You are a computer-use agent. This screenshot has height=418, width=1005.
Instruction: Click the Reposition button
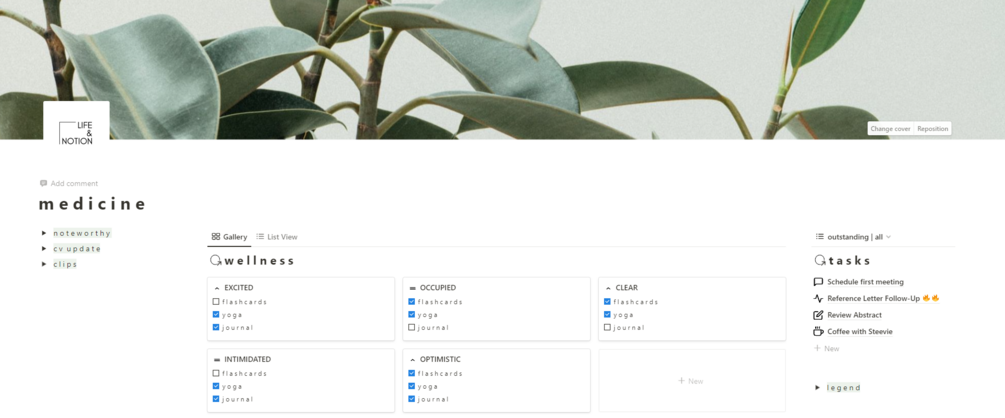click(x=933, y=129)
